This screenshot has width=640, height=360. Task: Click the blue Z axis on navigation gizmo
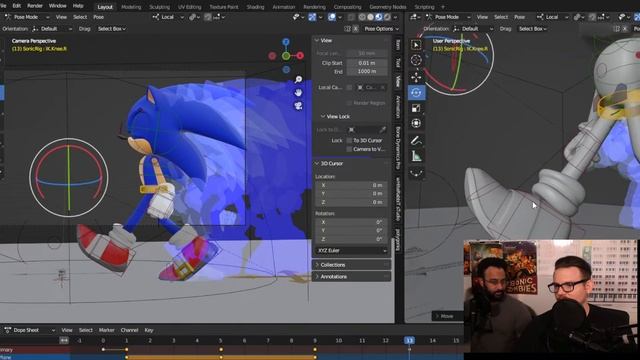[286, 42]
